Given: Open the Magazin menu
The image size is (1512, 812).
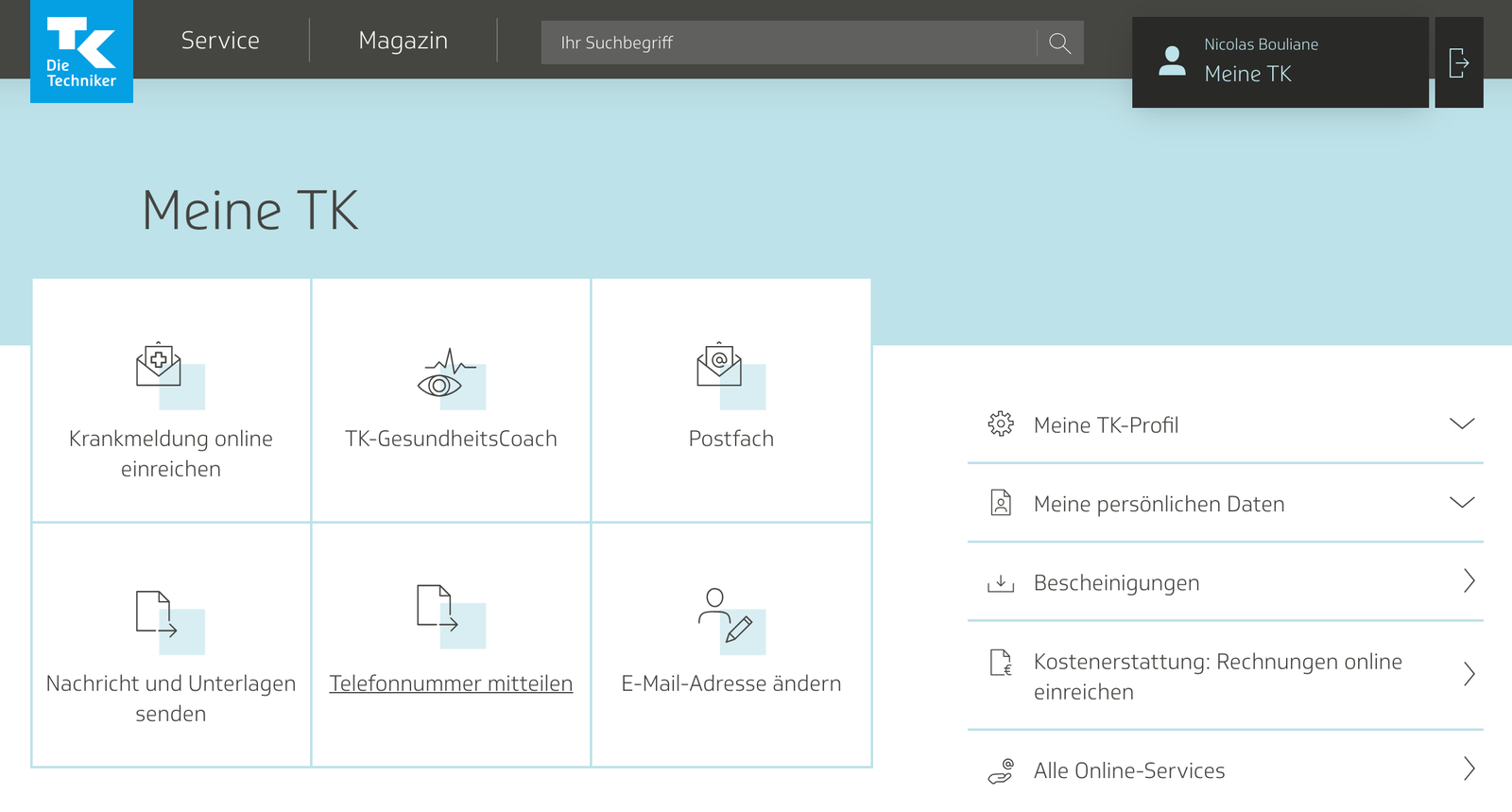Looking at the screenshot, I should [x=403, y=41].
